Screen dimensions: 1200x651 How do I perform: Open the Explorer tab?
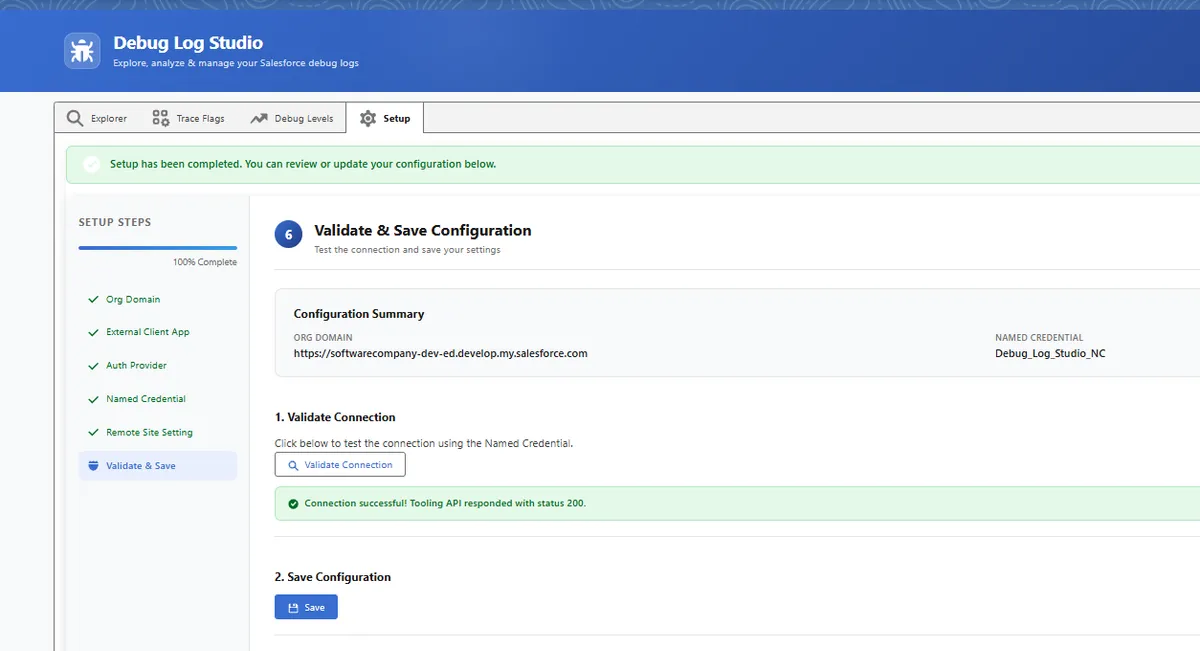pos(97,118)
